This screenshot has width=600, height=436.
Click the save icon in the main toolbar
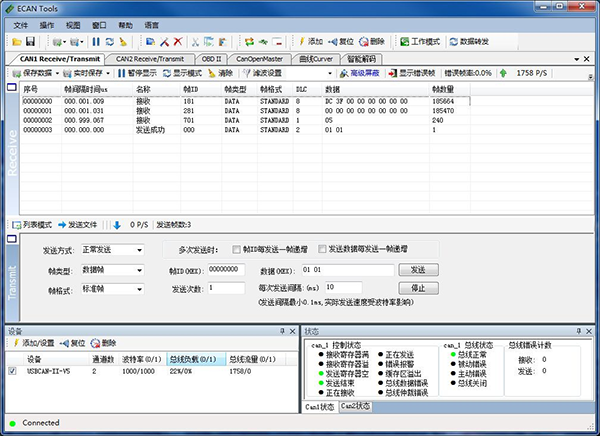click(31, 41)
